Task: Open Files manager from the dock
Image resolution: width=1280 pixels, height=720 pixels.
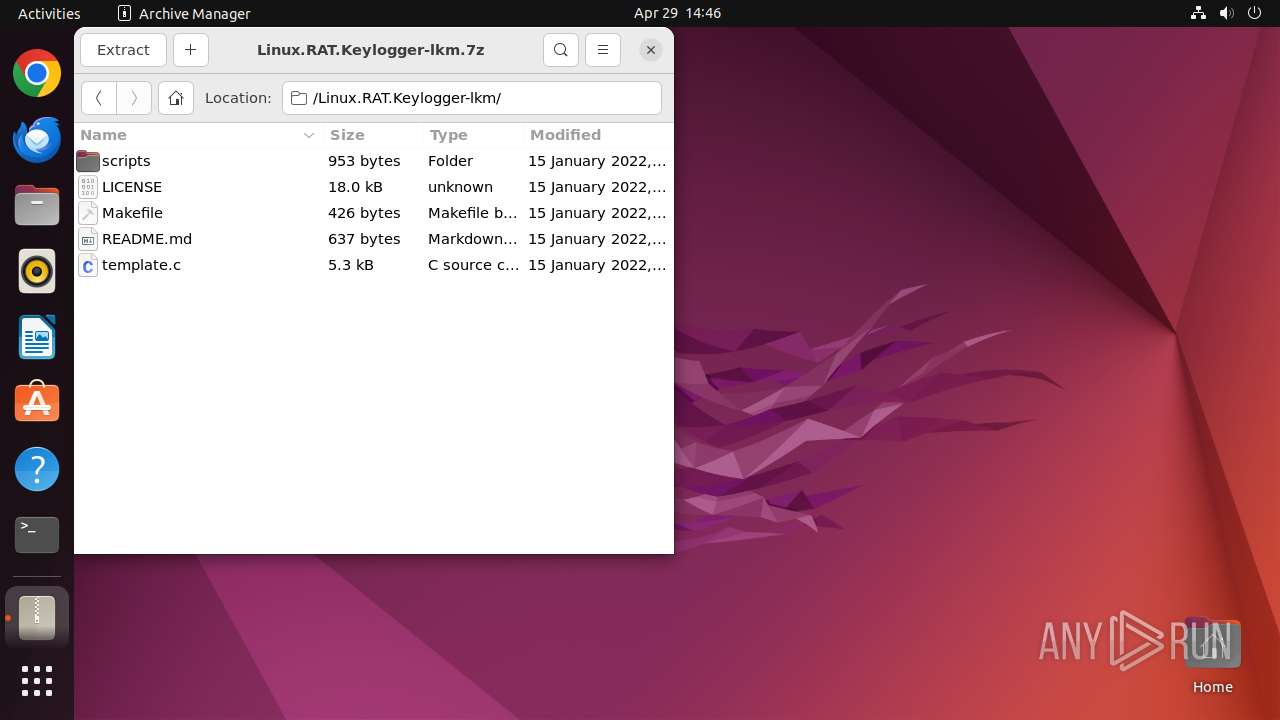Action: 37,205
